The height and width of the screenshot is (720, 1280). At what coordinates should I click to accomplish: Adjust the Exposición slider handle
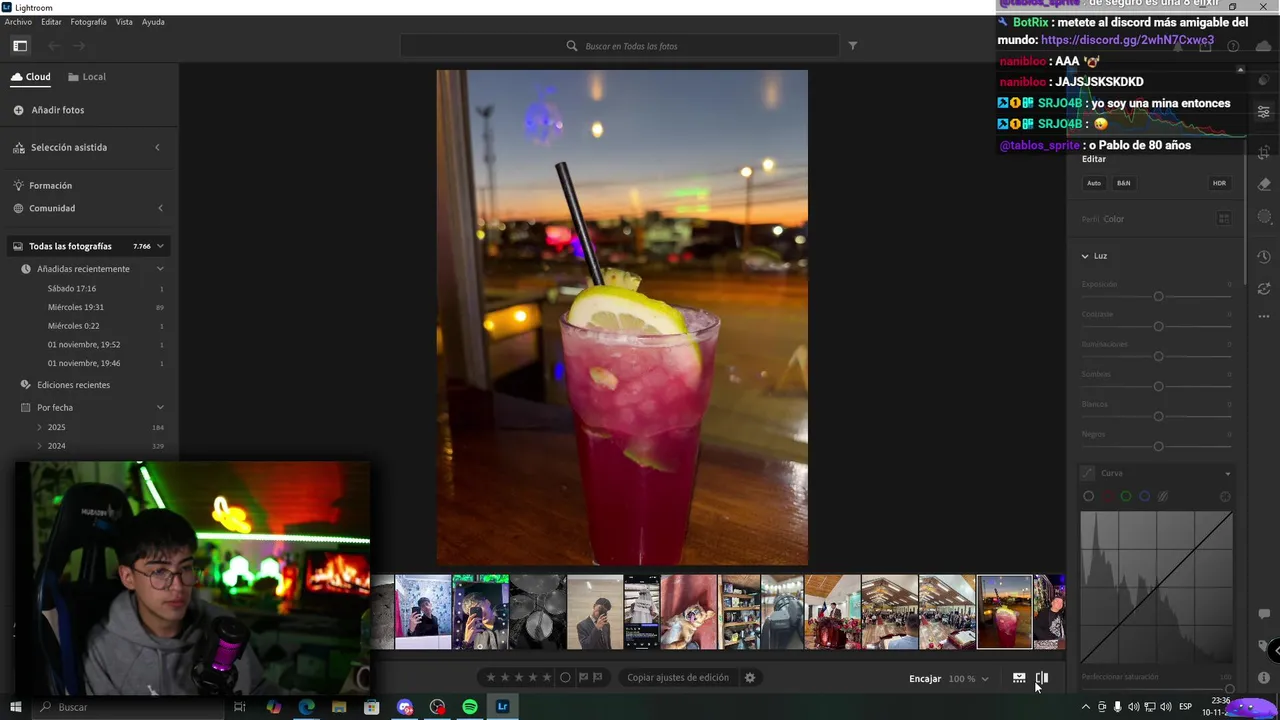tap(1158, 297)
